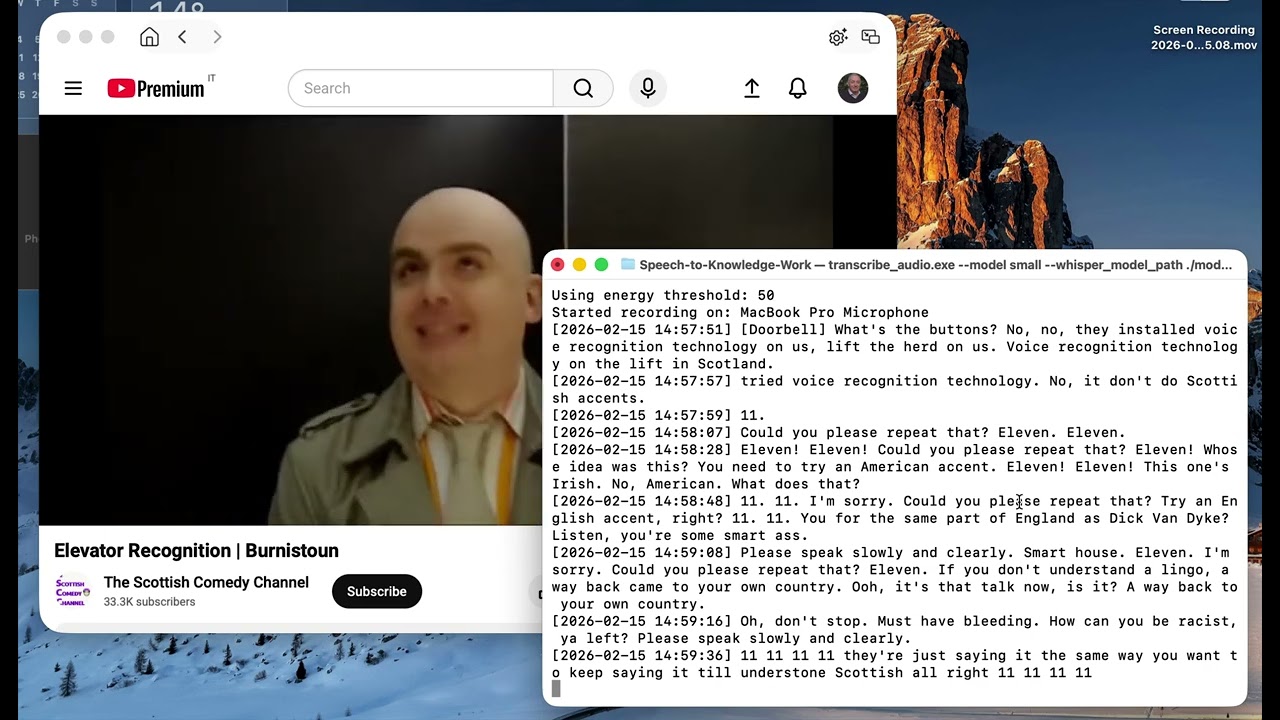Image resolution: width=1280 pixels, height=720 pixels.
Task: Click the YouTube Premium logo
Action: click(157, 88)
